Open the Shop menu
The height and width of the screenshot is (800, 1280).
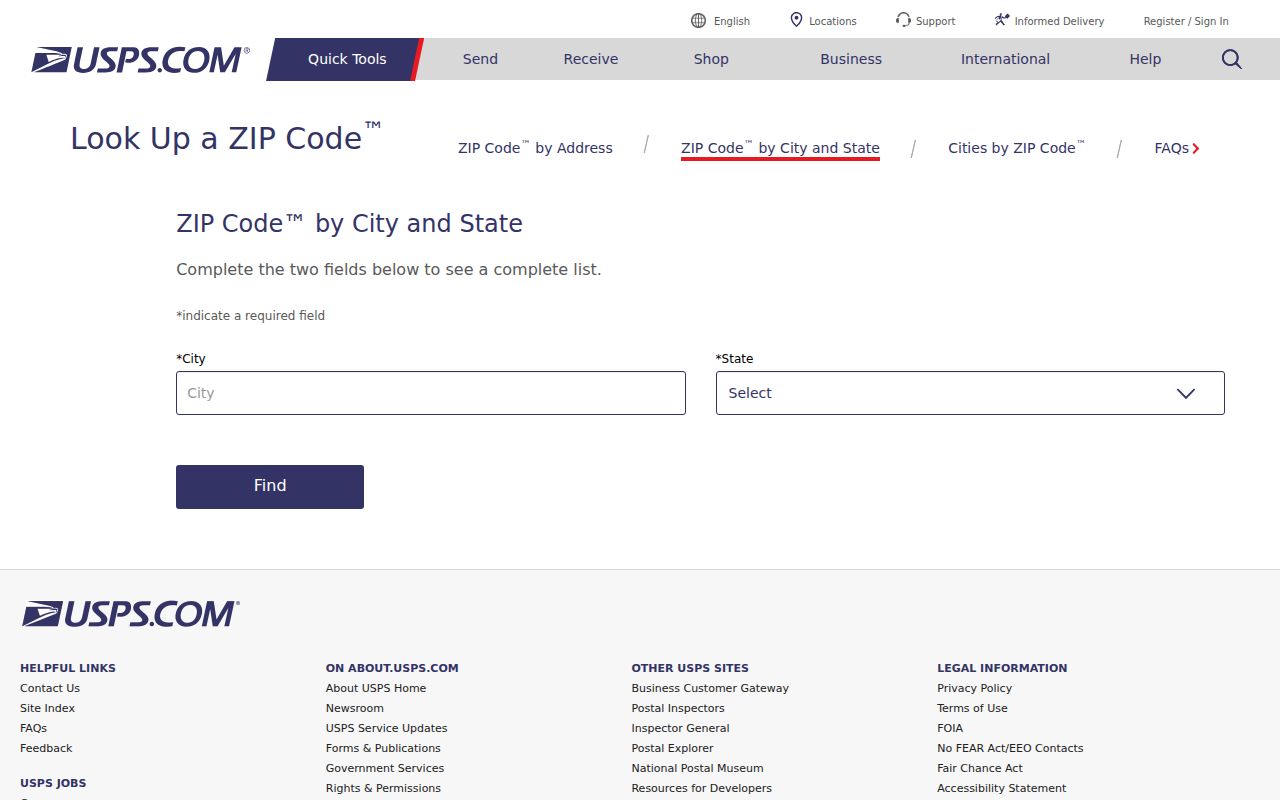[x=711, y=59]
